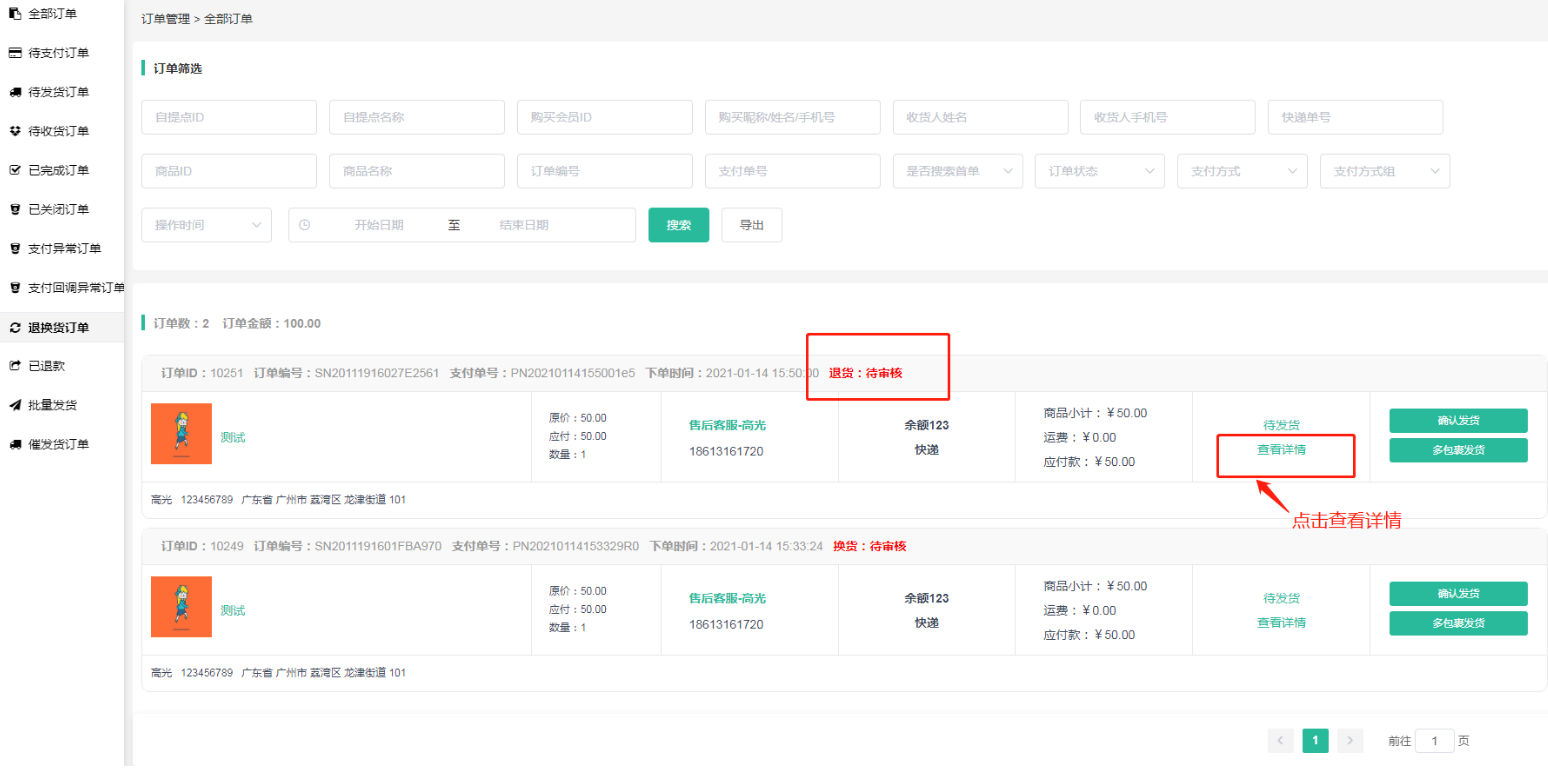
Task: Click the 待发货订单 truck icon
Action: (x=15, y=92)
